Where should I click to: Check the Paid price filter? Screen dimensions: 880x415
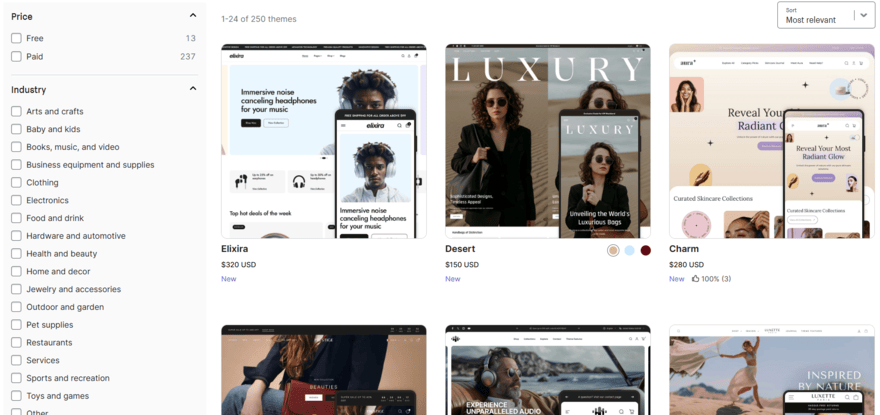[x=16, y=56]
